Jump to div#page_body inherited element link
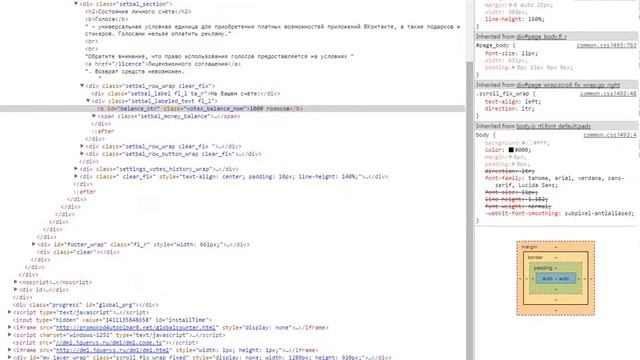The width and height of the screenshot is (640, 360). tap(541, 36)
